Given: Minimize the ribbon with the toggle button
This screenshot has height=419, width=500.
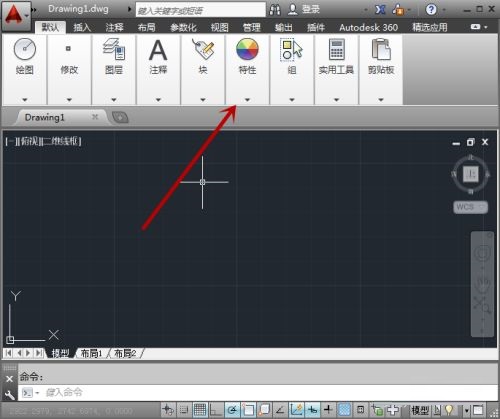Looking at the screenshot, I should tap(475, 27).
